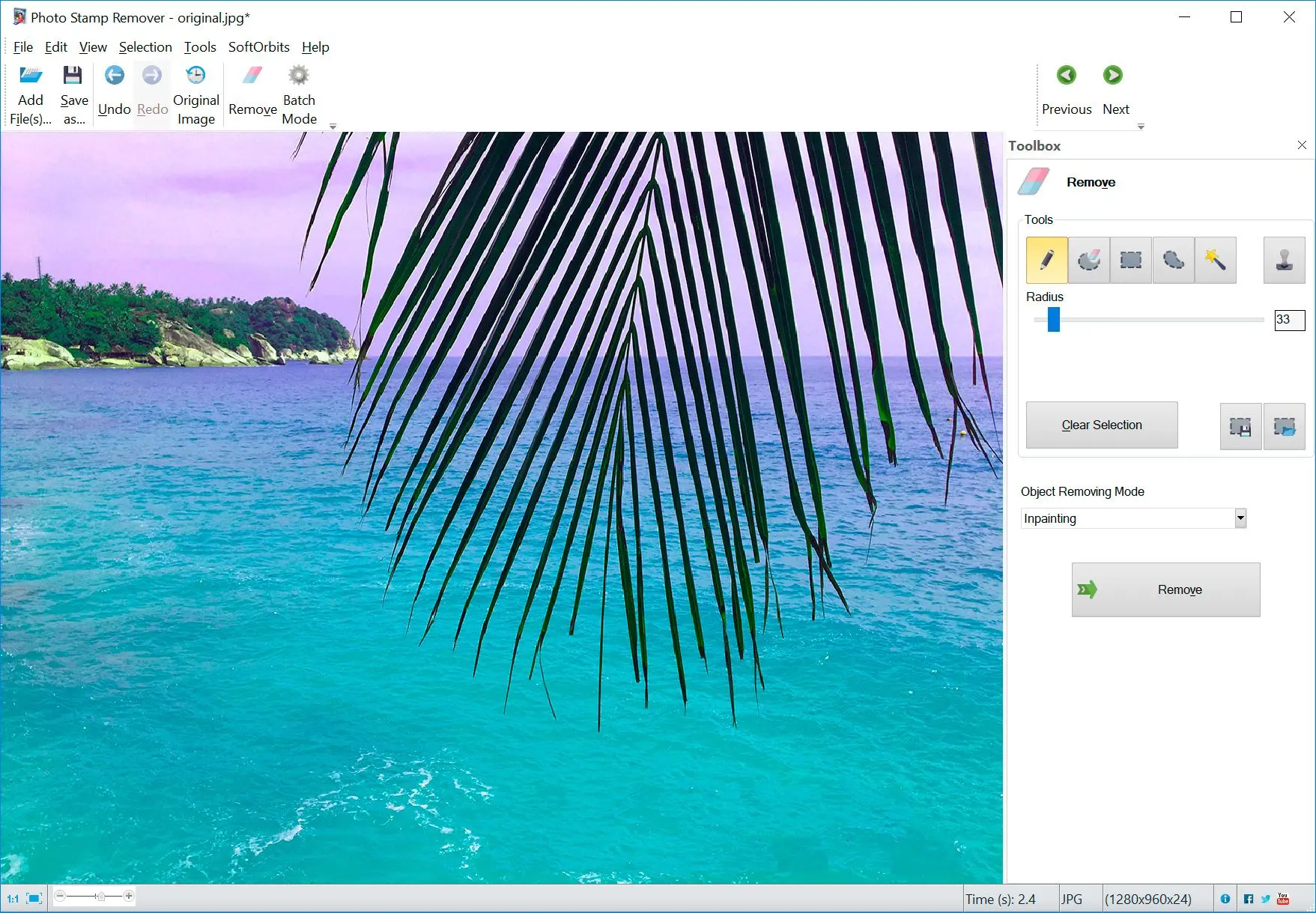Set zoom to 1:1 actual size
The height and width of the screenshot is (913, 1316).
(x=13, y=898)
